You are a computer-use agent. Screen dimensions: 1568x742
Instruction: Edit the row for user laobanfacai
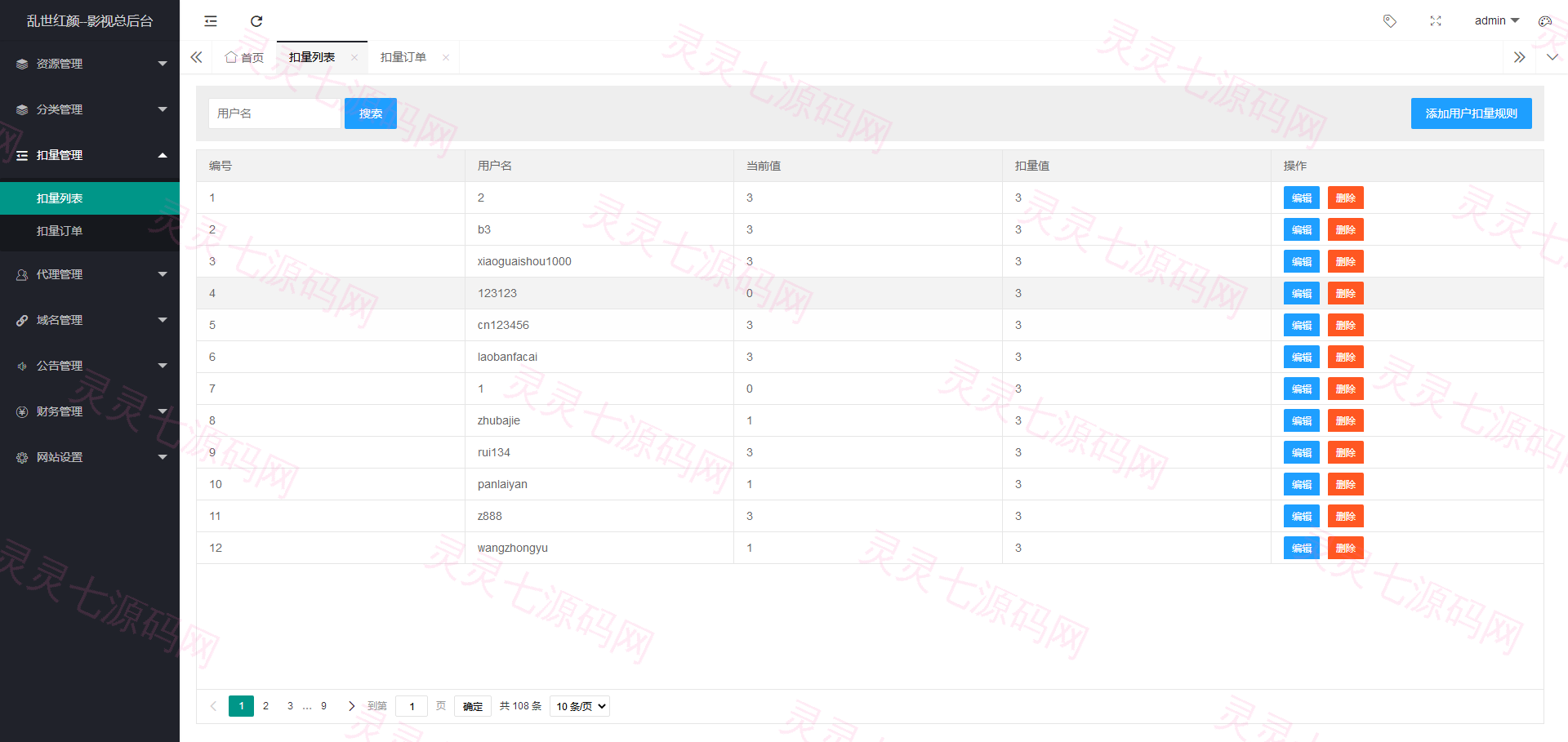coord(1302,357)
